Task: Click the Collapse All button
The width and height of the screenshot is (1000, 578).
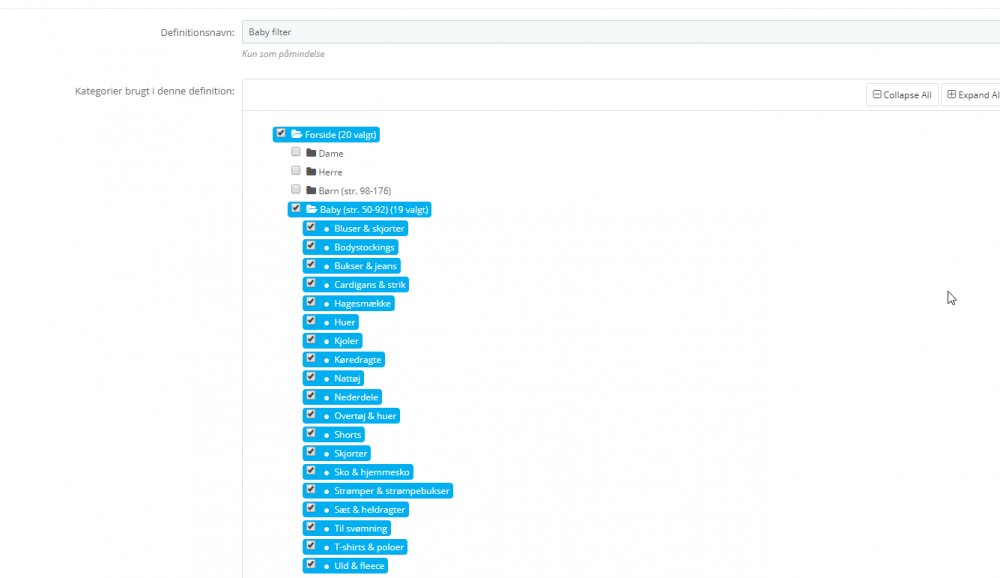Action: [902, 95]
